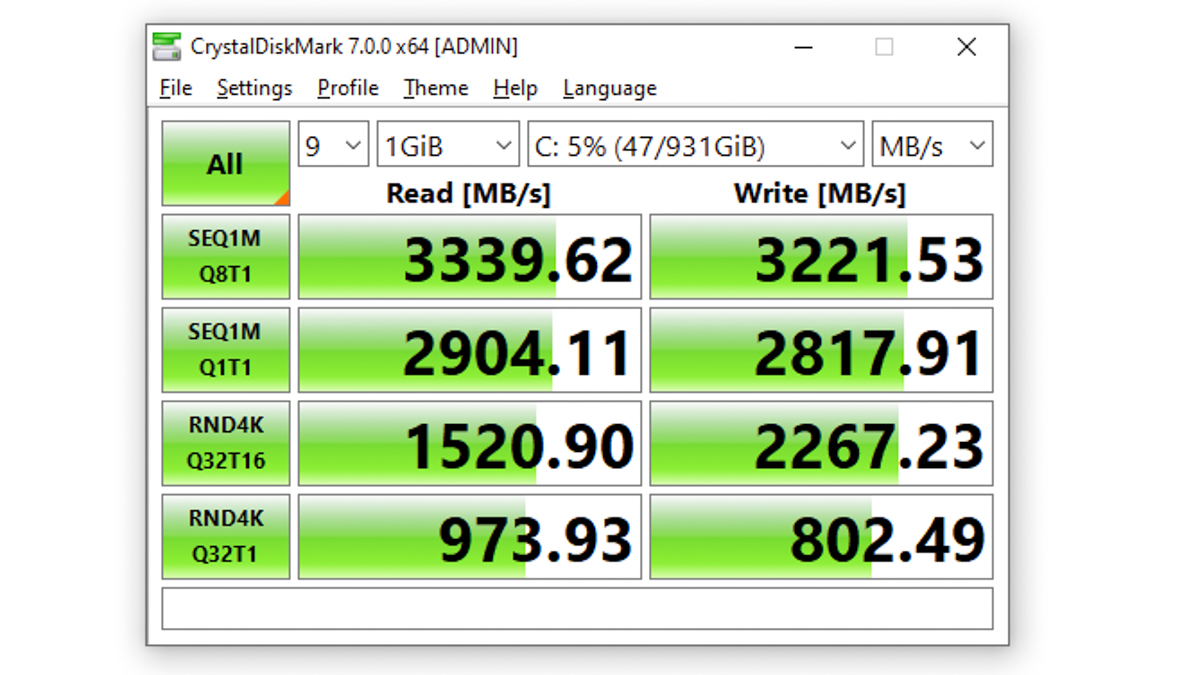Expand the 1GiB test size dropdown
Image resolution: width=1200 pixels, height=675 pixels.
(448, 146)
